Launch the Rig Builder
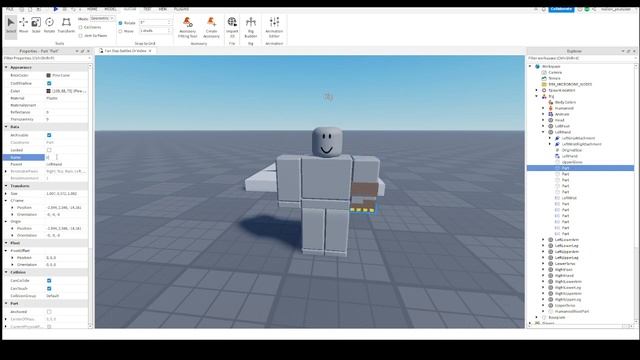This screenshot has width=640, height=360. coord(251,27)
